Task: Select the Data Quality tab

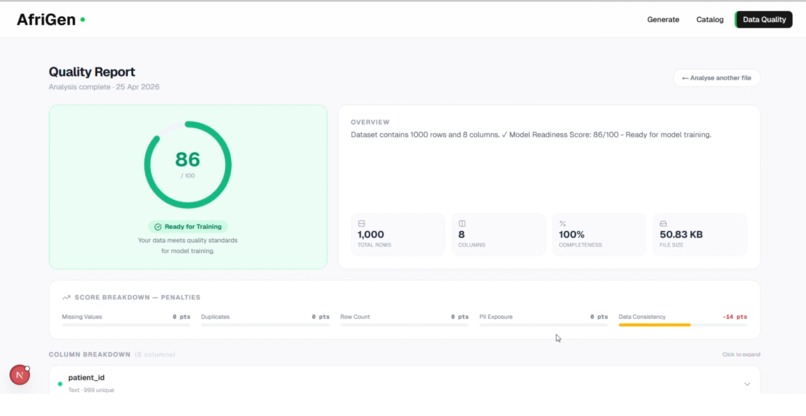Action: [x=764, y=20]
